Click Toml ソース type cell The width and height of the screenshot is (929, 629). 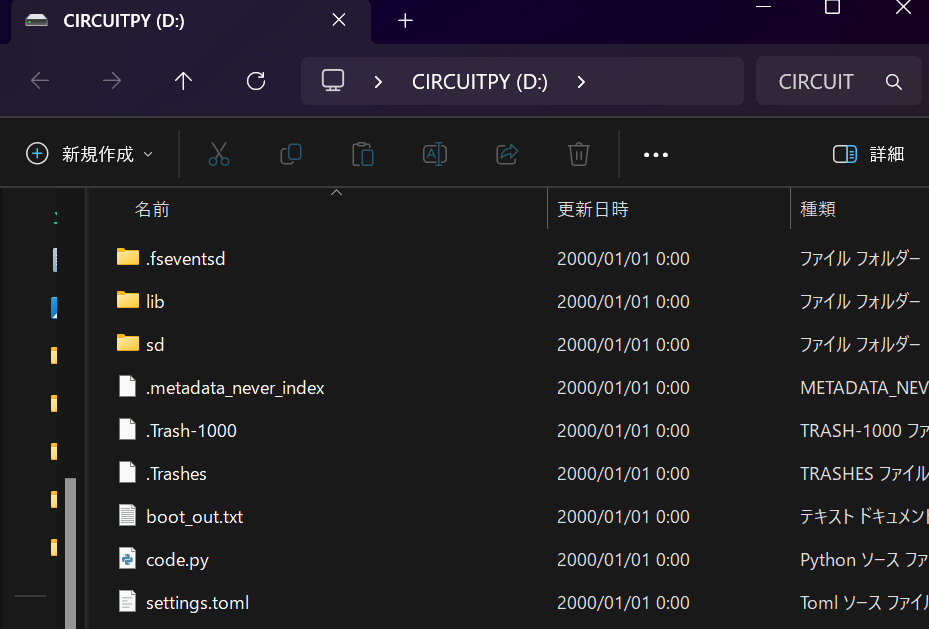[x=864, y=603]
